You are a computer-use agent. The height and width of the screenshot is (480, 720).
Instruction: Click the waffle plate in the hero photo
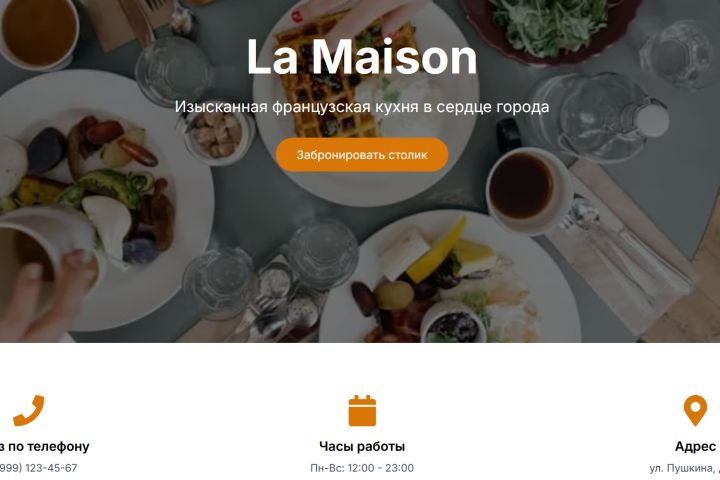[365, 101]
